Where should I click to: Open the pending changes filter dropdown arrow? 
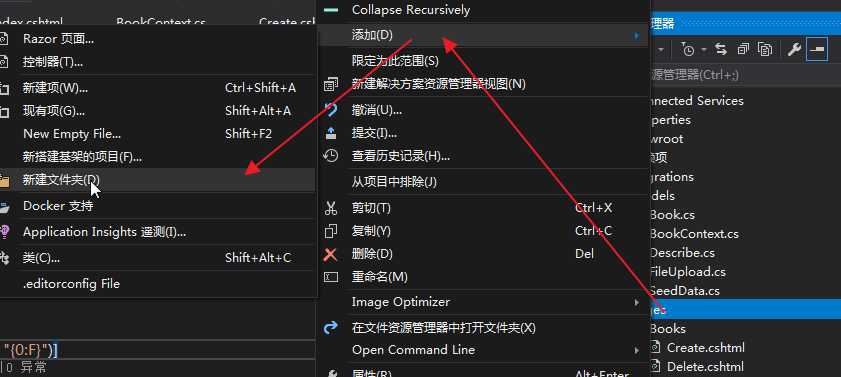tap(703, 50)
